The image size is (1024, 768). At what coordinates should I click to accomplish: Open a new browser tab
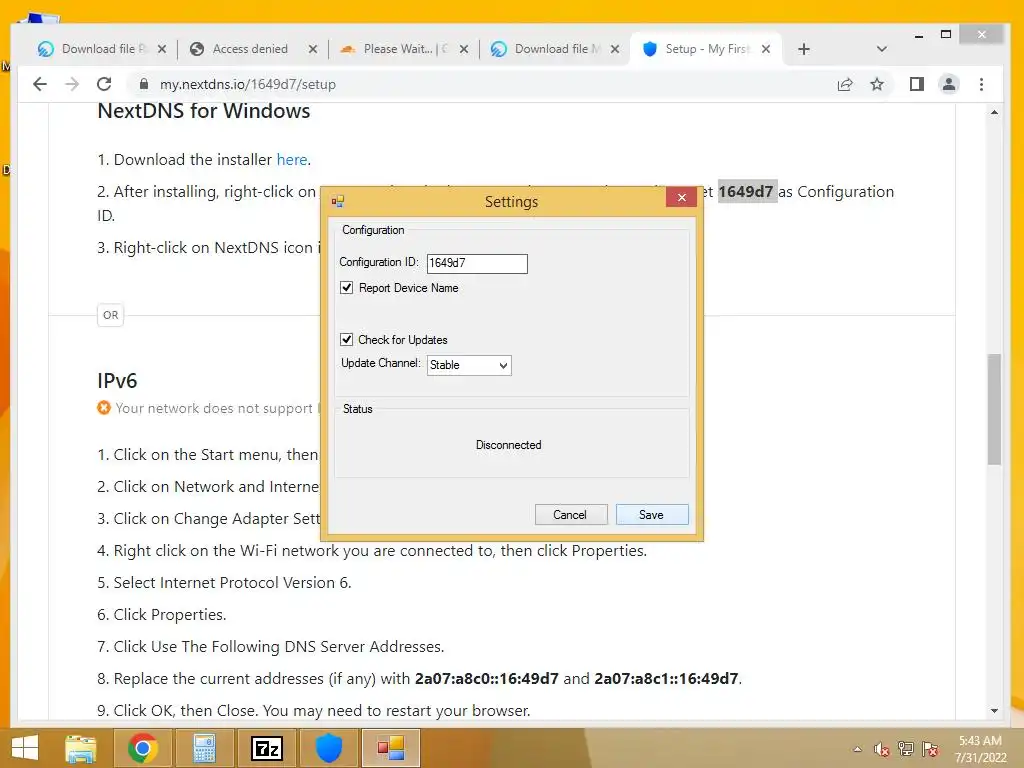(x=804, y=49)
